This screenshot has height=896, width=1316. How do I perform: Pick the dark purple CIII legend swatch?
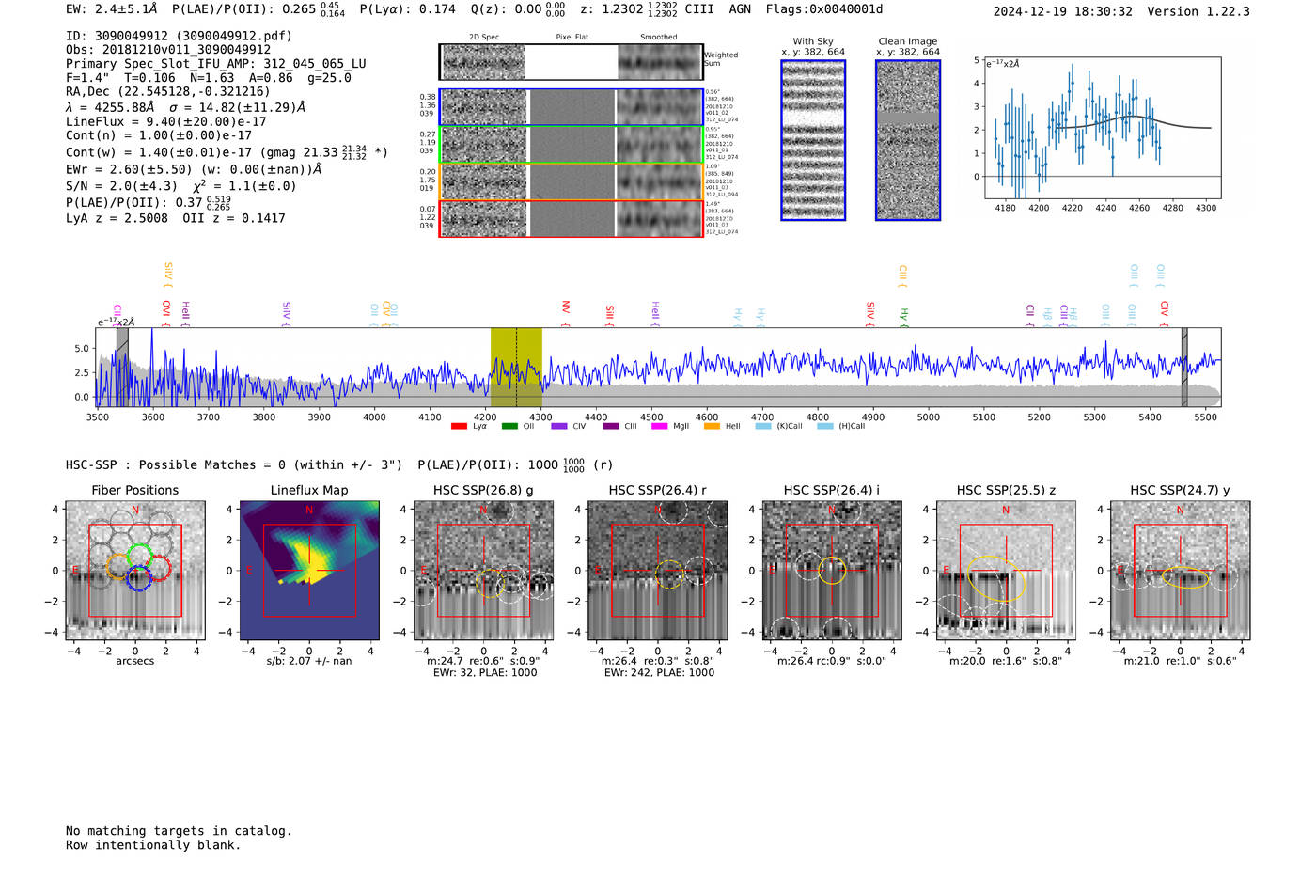(611, 426)
